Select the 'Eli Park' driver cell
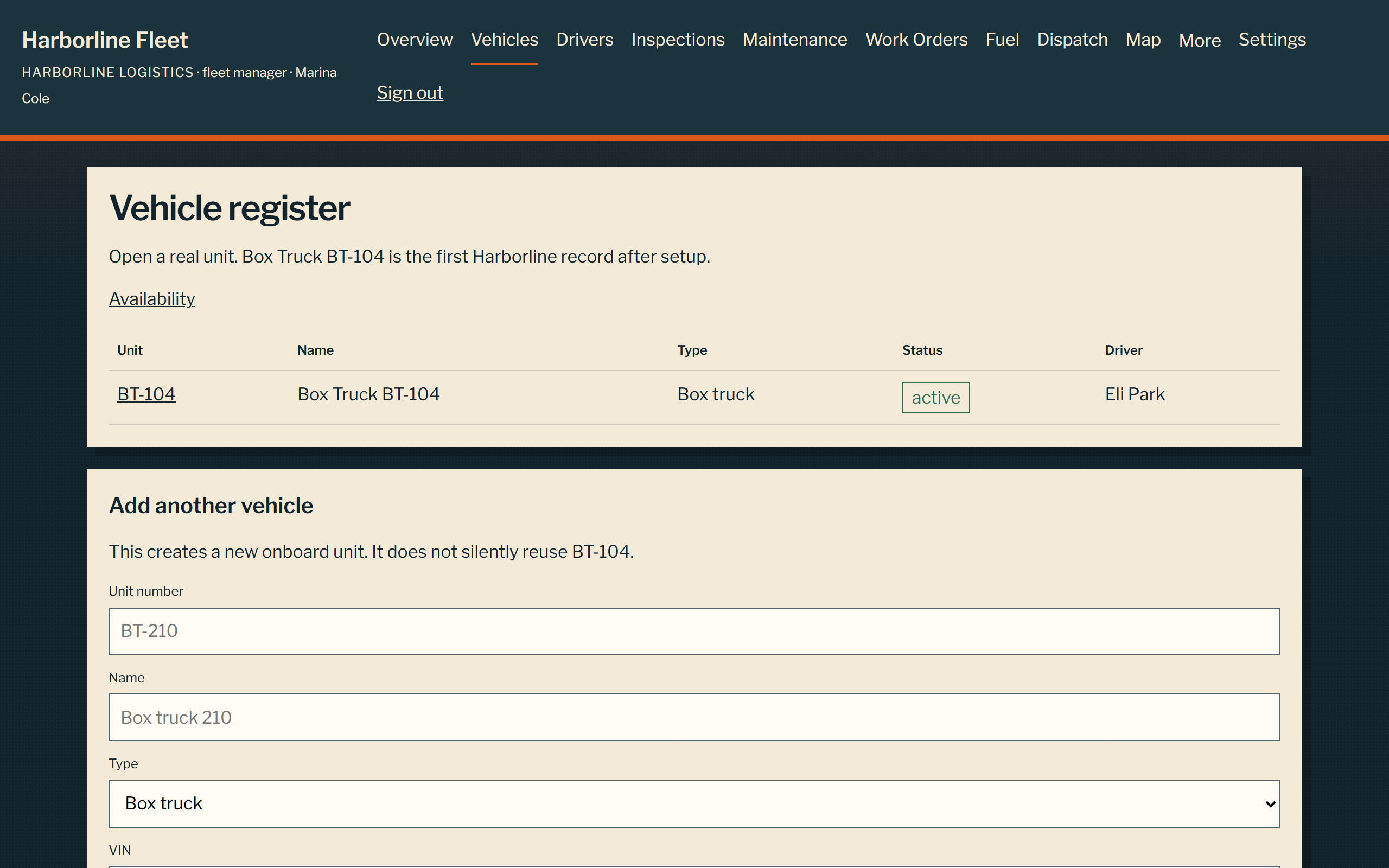This screenshot has width=1389, height=868. (1135, 394)
